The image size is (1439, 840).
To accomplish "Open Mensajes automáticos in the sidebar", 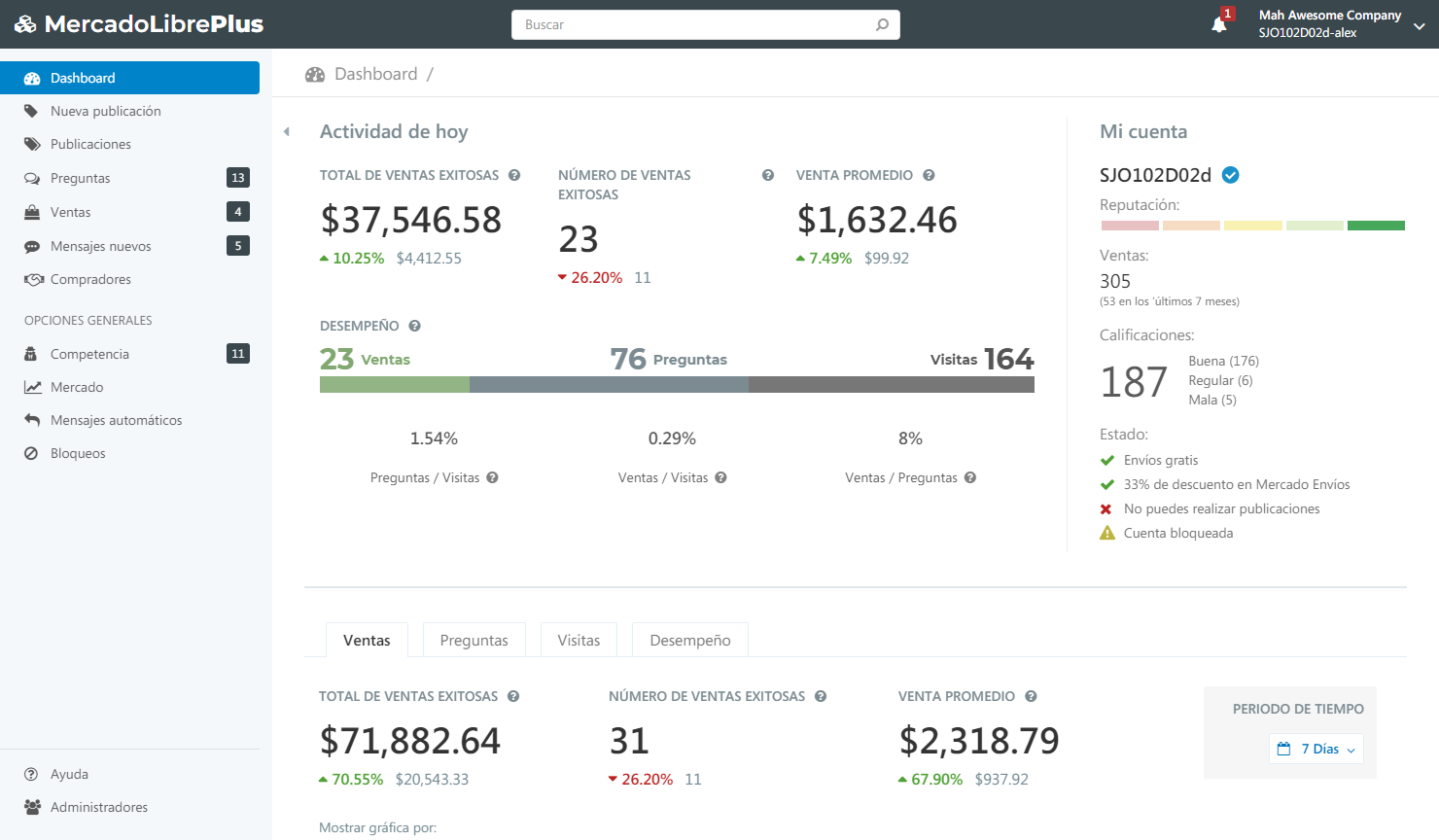I will [x=116, y=420].
